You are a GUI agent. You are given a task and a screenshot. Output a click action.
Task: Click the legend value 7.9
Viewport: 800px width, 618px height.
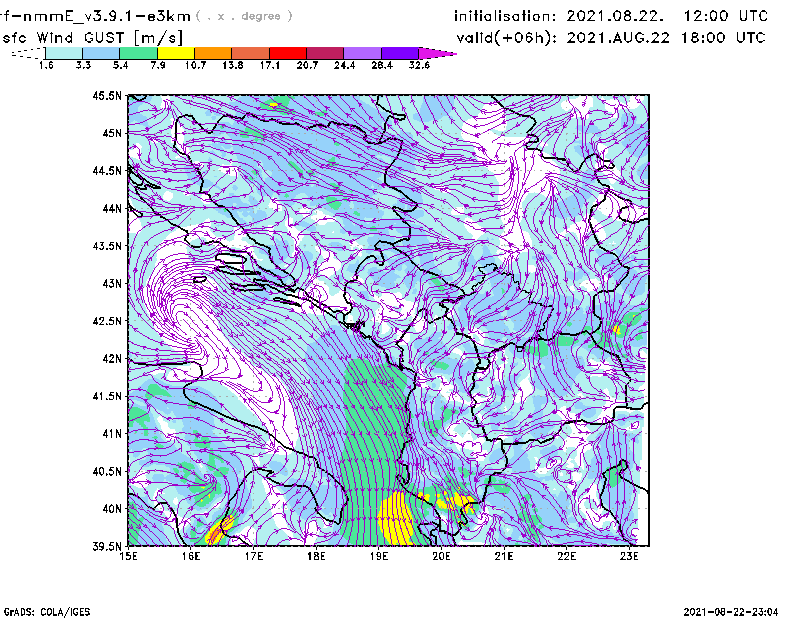[x=158, y=65]
